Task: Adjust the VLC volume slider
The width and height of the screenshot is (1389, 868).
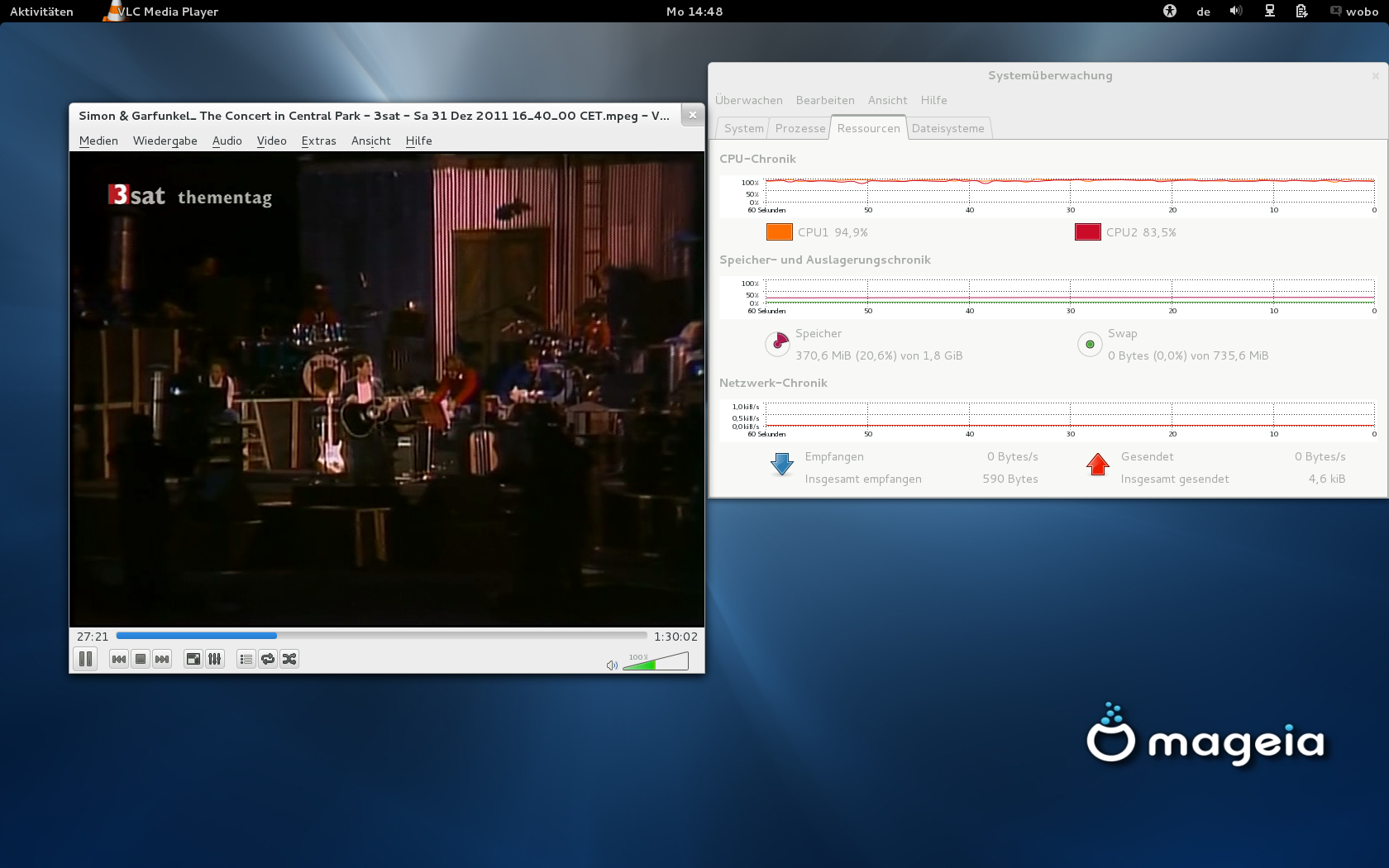Action: tap(656, 662)
